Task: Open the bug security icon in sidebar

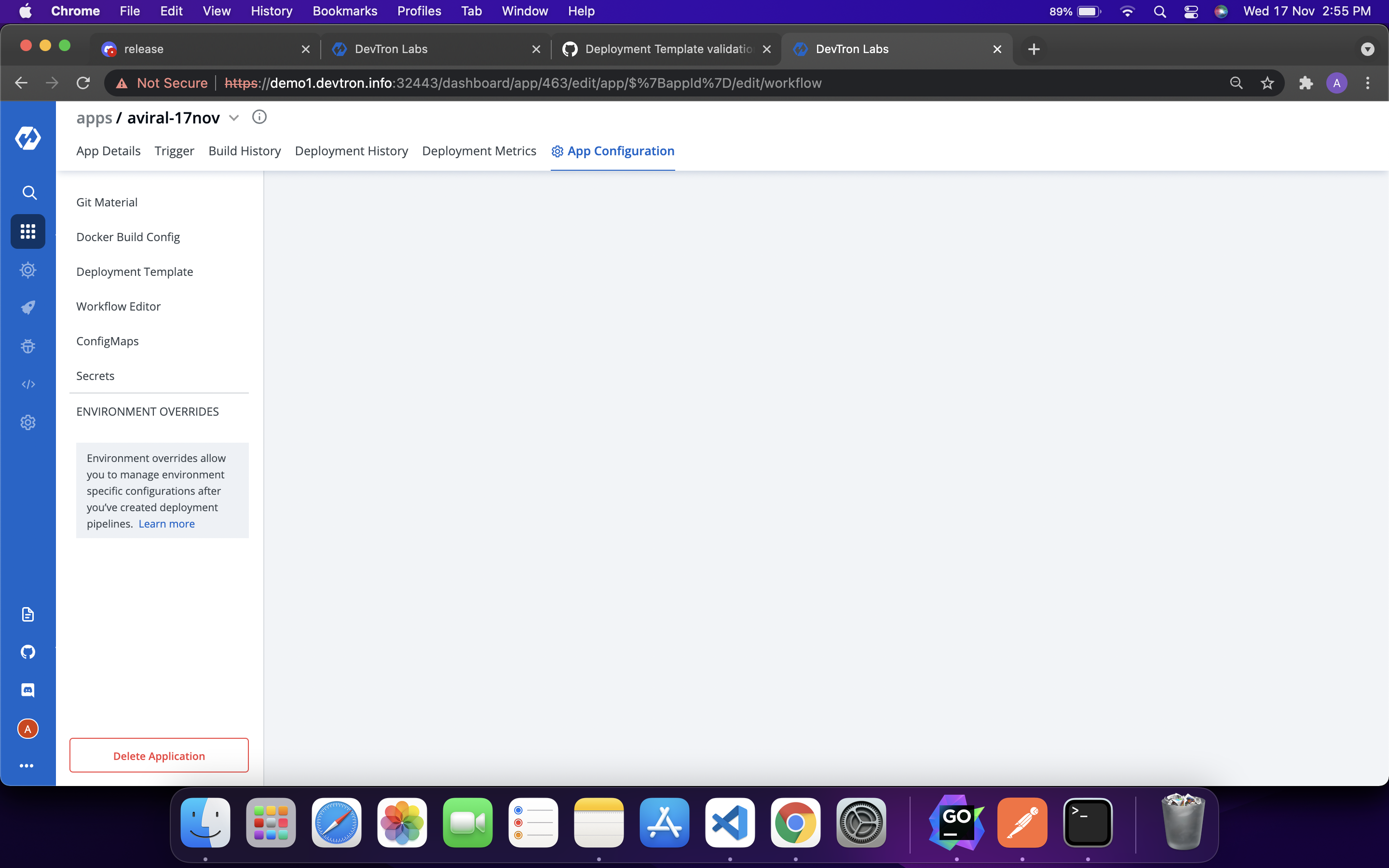Action: click(27, 346)
